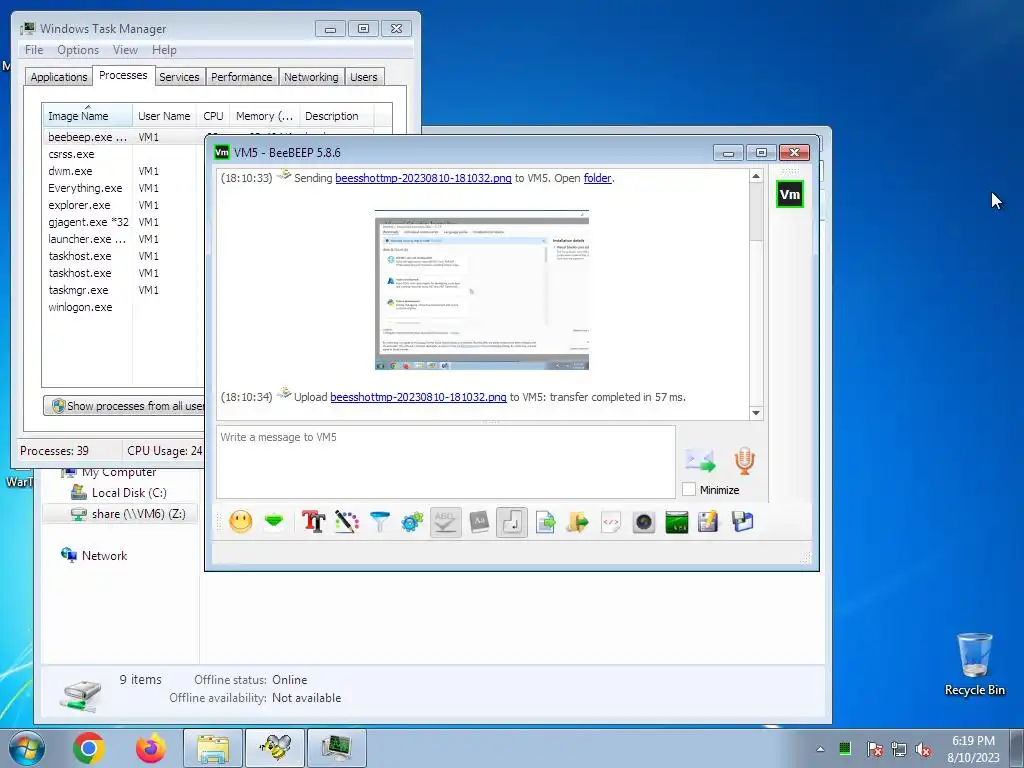Select the taskmgr.exe process row
The image size is (1024, 768).
click(x=123, y=290)
